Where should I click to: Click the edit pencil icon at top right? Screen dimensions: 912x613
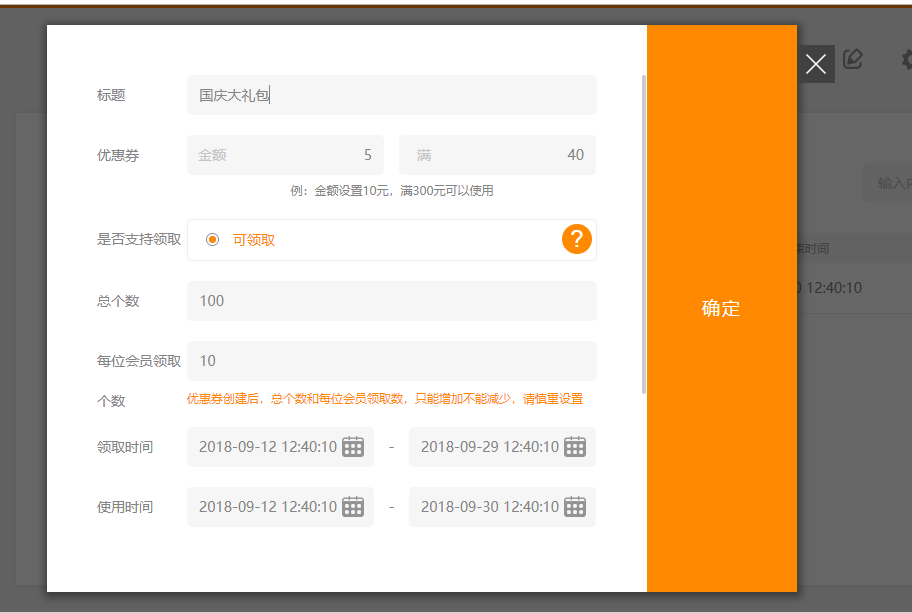click(852, 60)
